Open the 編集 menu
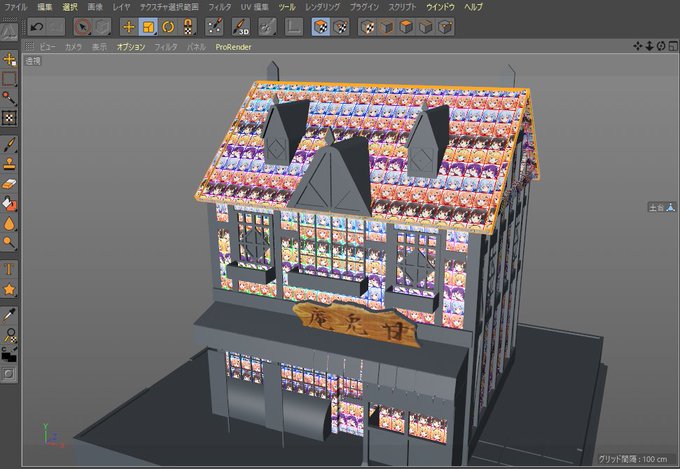Screen dimensions: 680x469 (45, 7)
